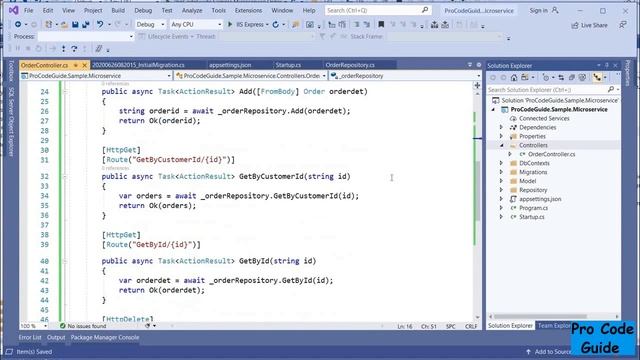Undo the last action
The image size is (640, 360).
point(100,24)
